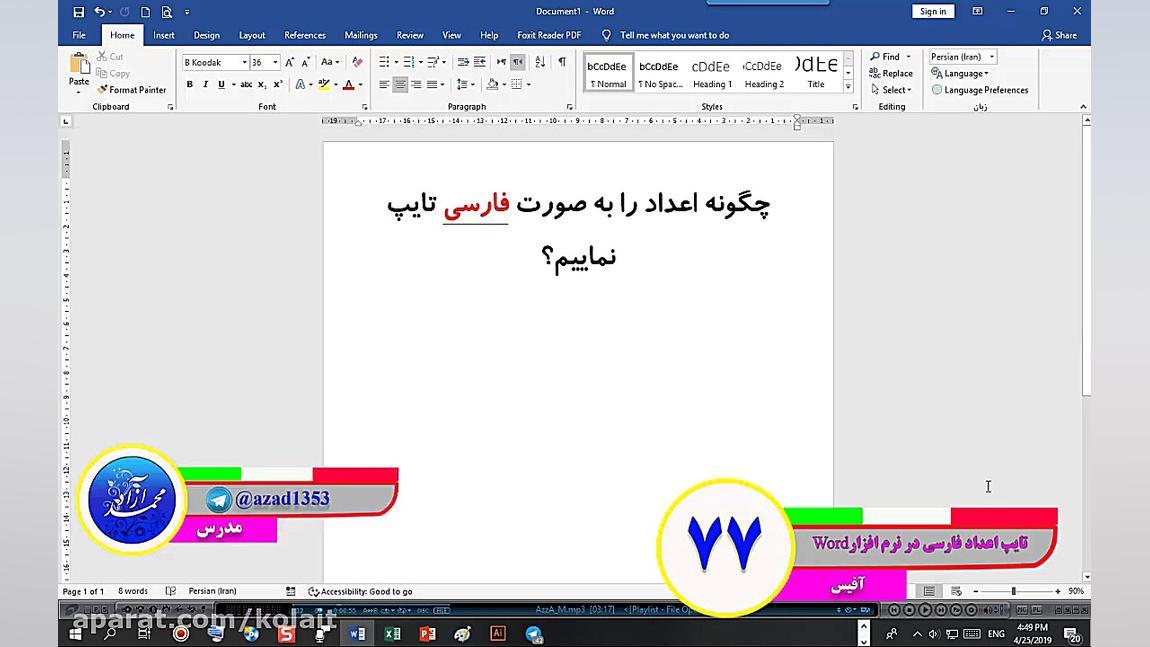This screenshot has height=647, width=1150.
Task: Switch to the Insert ribbon tab
Action: (163, 34)
